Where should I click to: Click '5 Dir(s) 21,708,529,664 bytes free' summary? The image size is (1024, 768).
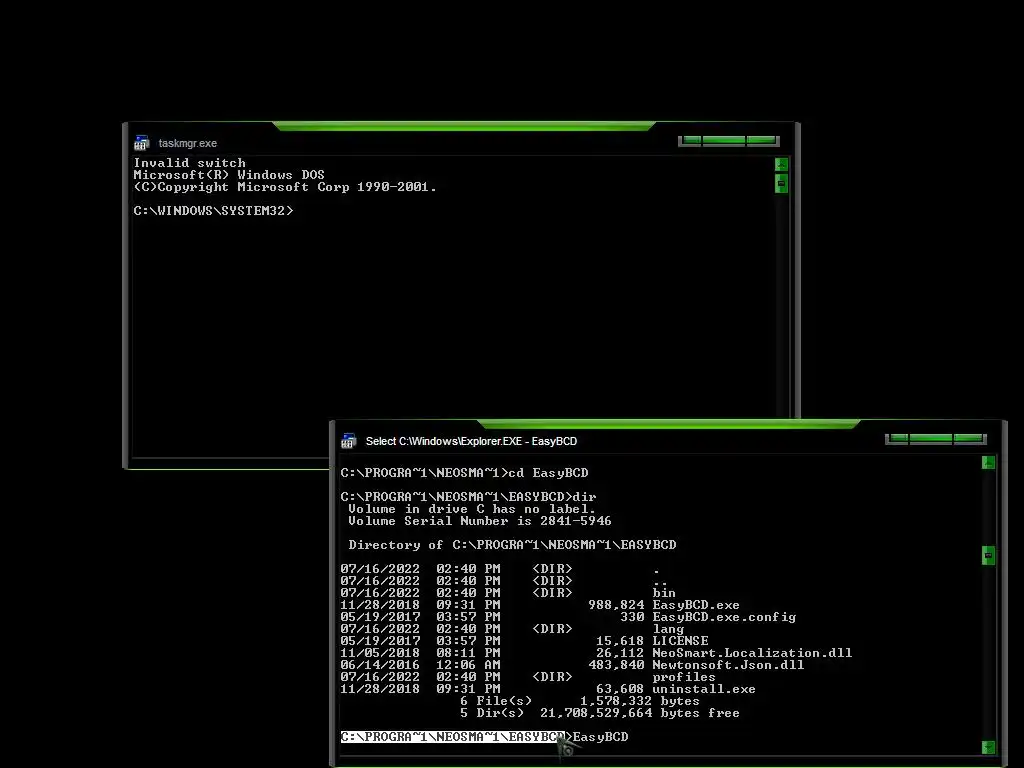600,713
